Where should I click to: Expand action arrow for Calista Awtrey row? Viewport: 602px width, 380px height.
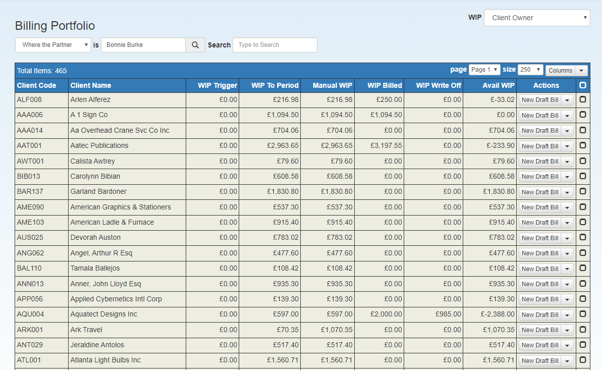click(567, 161)
